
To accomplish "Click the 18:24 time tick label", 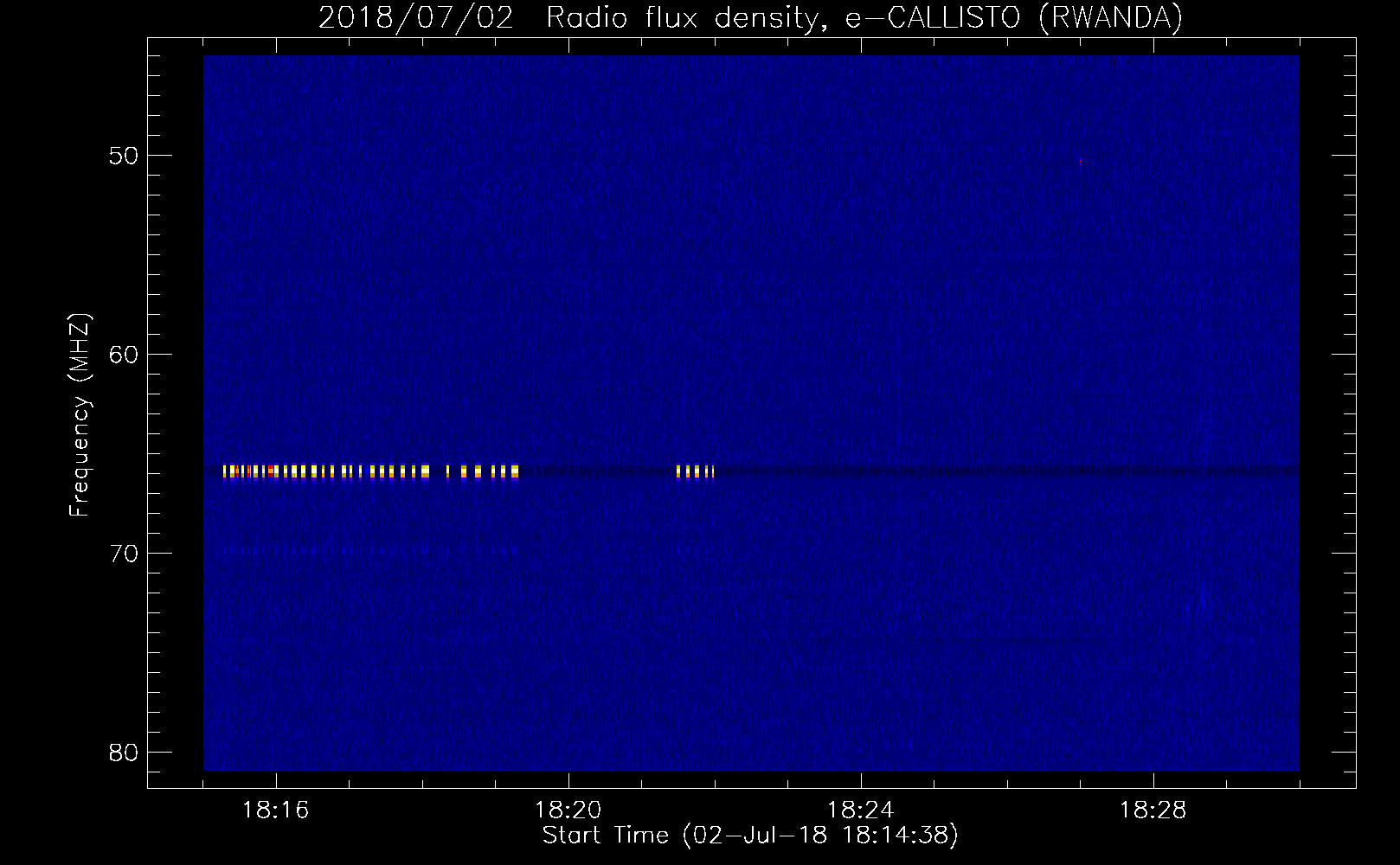I will (861, 811).
